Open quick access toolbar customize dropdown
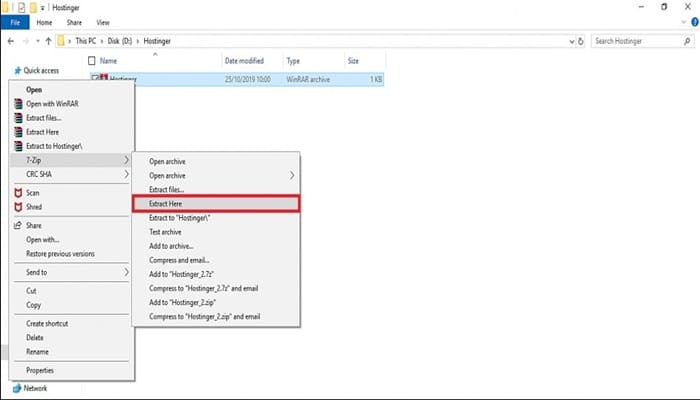 (42, 8)
